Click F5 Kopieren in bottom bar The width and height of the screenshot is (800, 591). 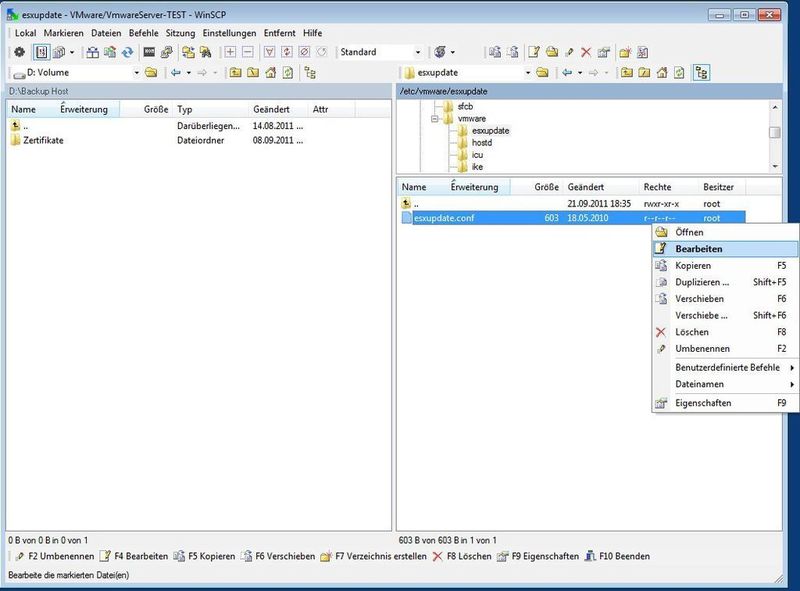(205, 556)
